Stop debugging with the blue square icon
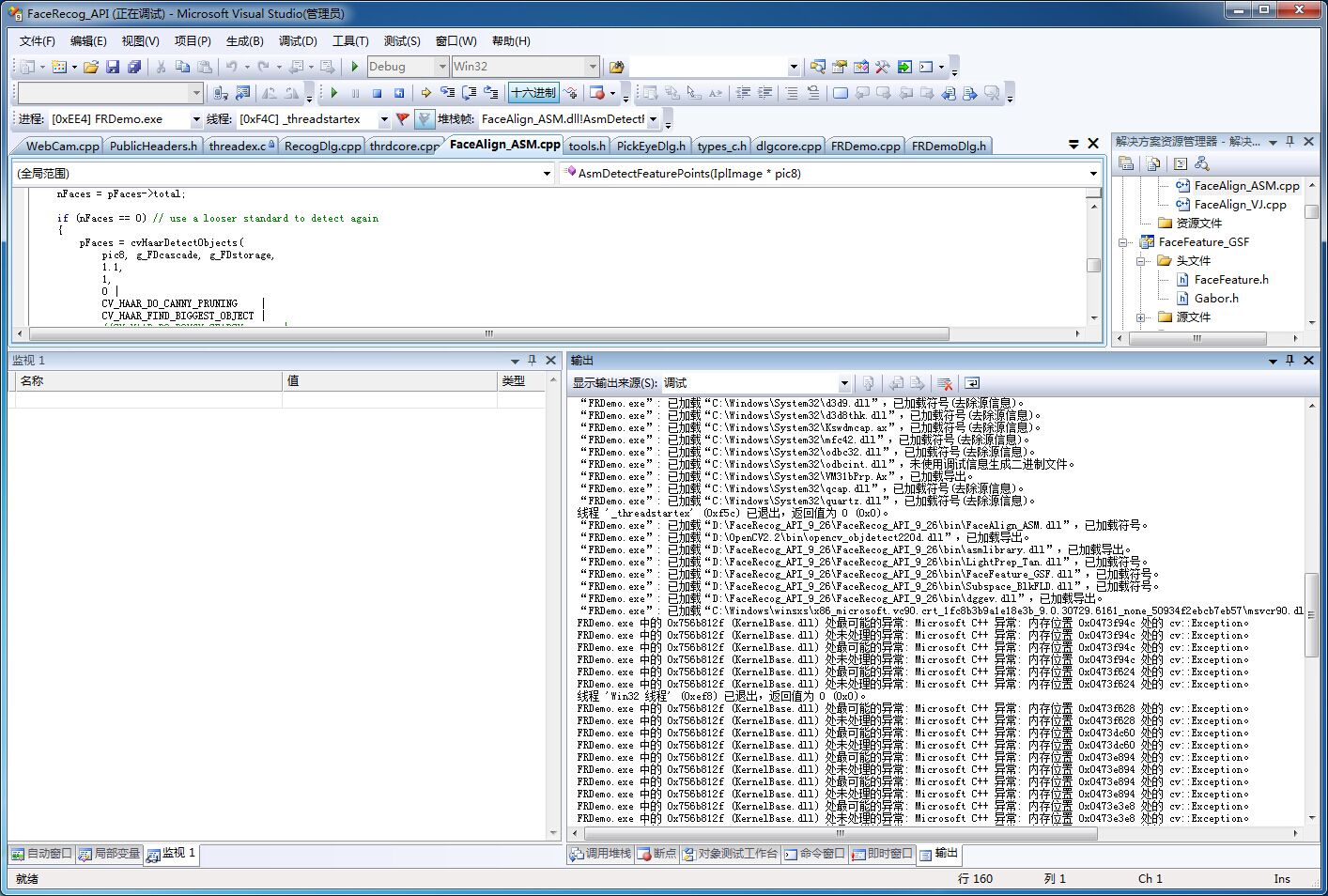 (x=377, y=93)
